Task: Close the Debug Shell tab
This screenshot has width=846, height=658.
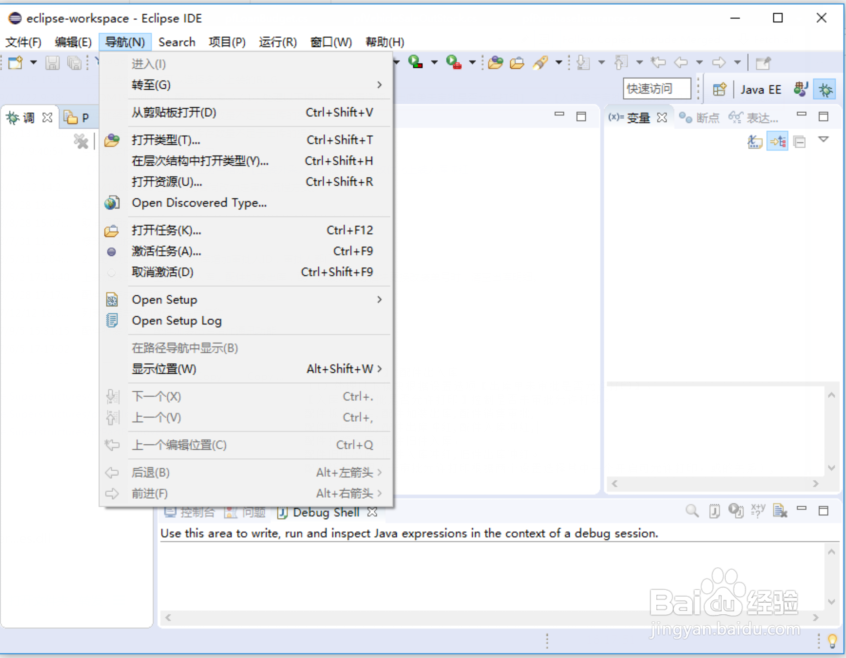Action: tap(372, 512)
